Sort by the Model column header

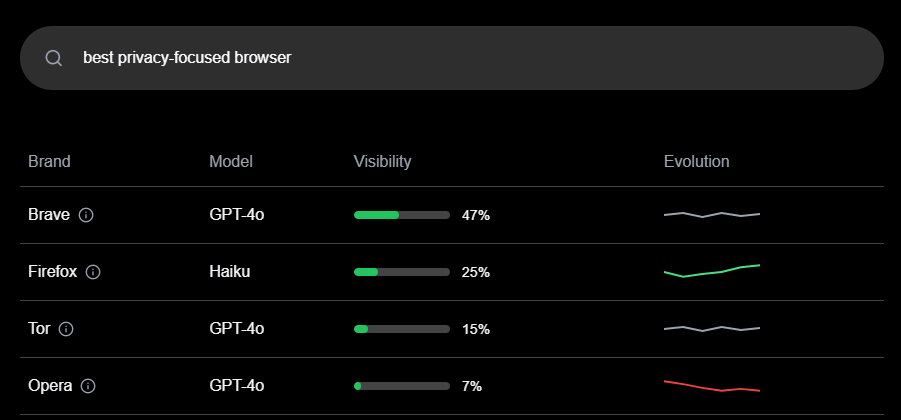(x=231, y=161)
